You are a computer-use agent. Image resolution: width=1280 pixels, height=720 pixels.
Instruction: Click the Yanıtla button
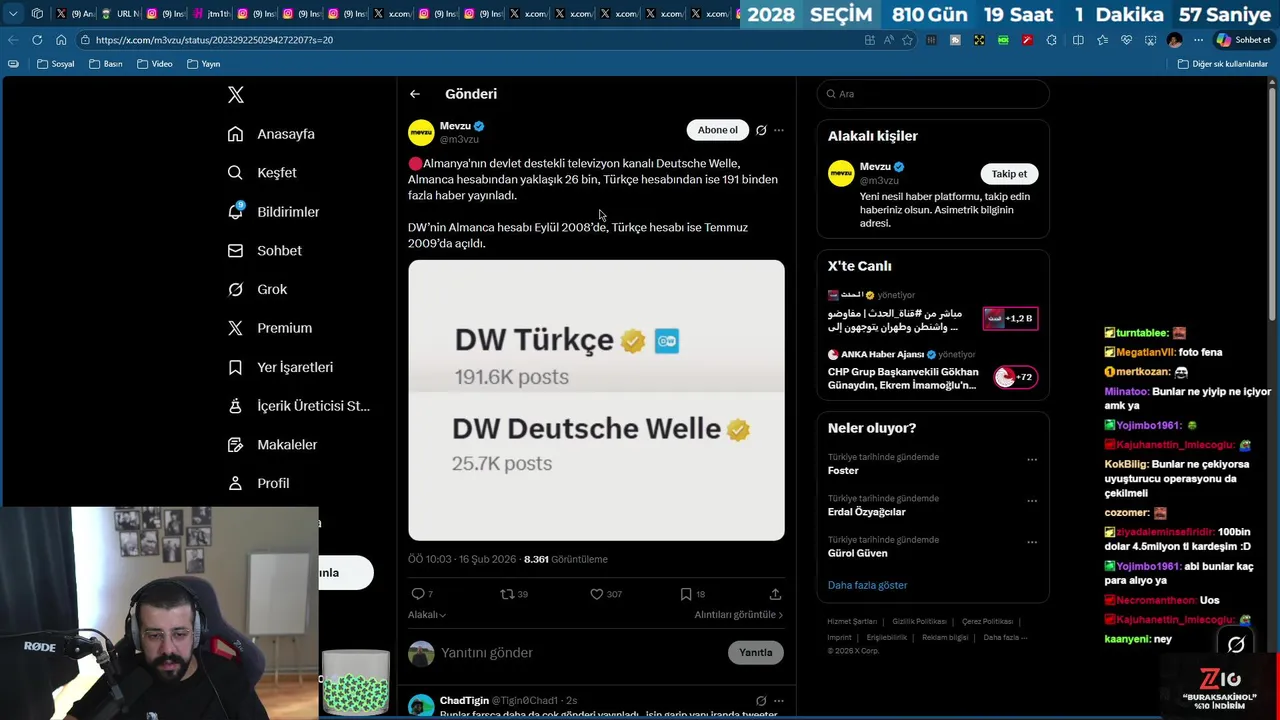(756, 653)
